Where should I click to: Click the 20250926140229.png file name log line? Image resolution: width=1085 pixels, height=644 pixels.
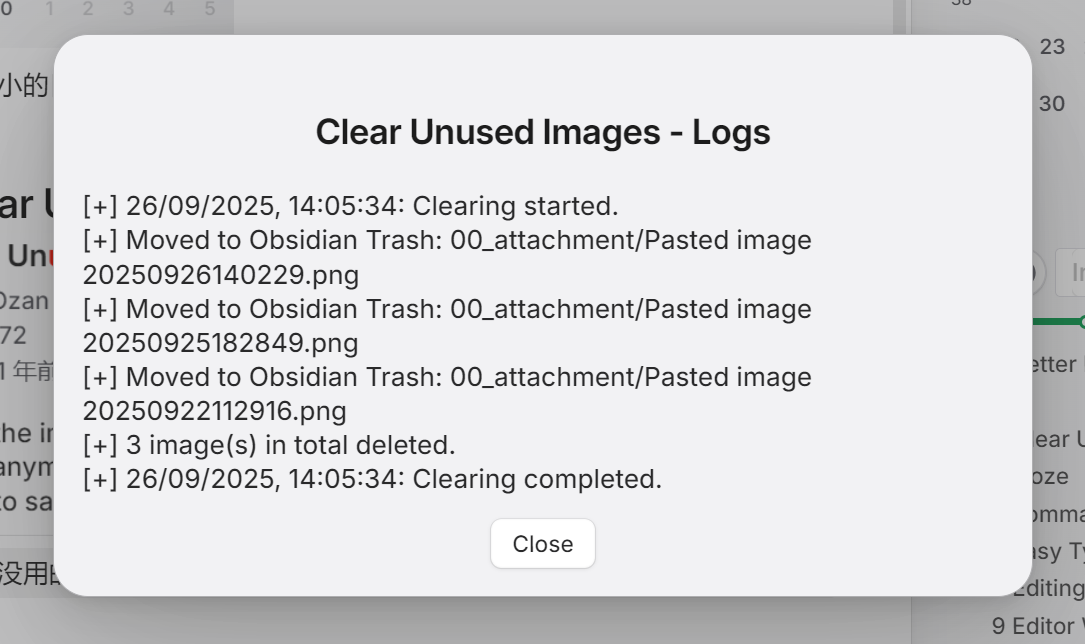click(x=221, y=275)
